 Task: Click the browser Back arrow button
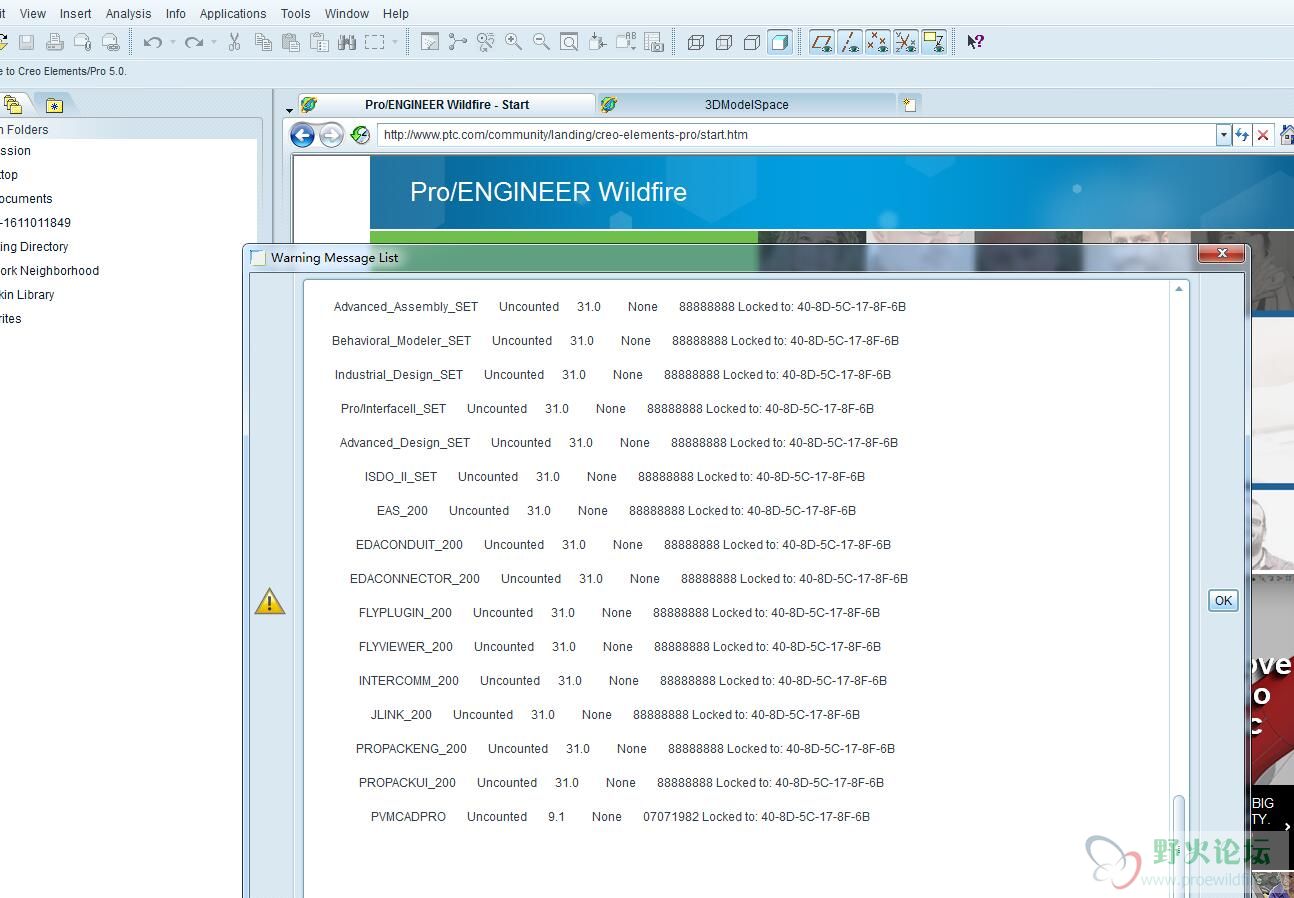click(302, 135)
